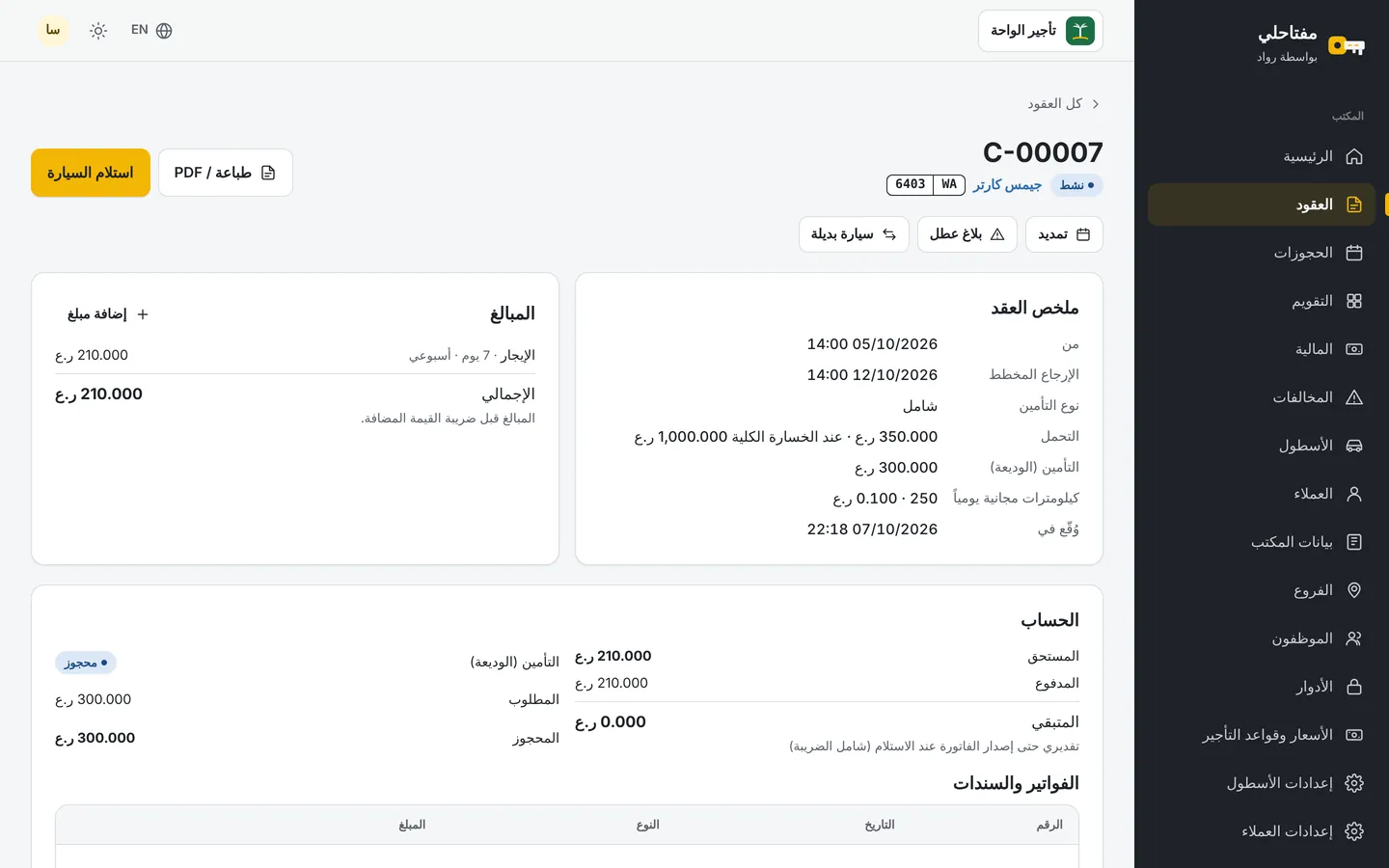Click the محجوز deposit status badge
1389x868 pixels.
(86, 663)
